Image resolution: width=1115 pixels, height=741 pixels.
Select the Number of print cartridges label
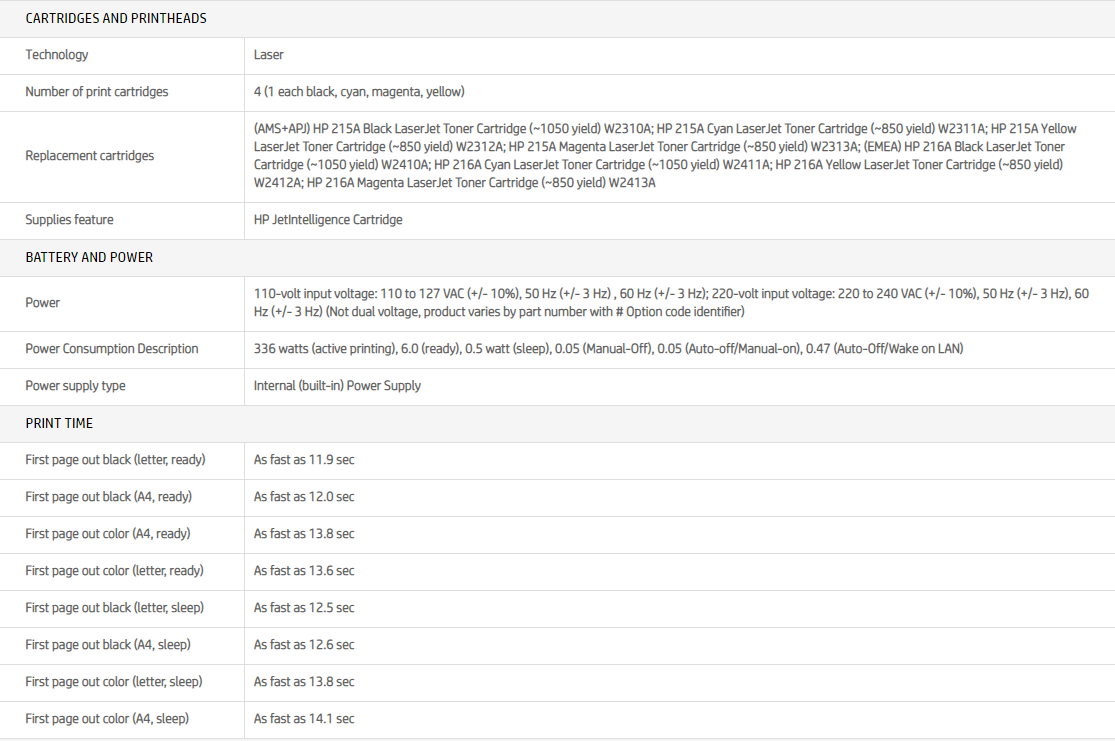coord(97,92)
